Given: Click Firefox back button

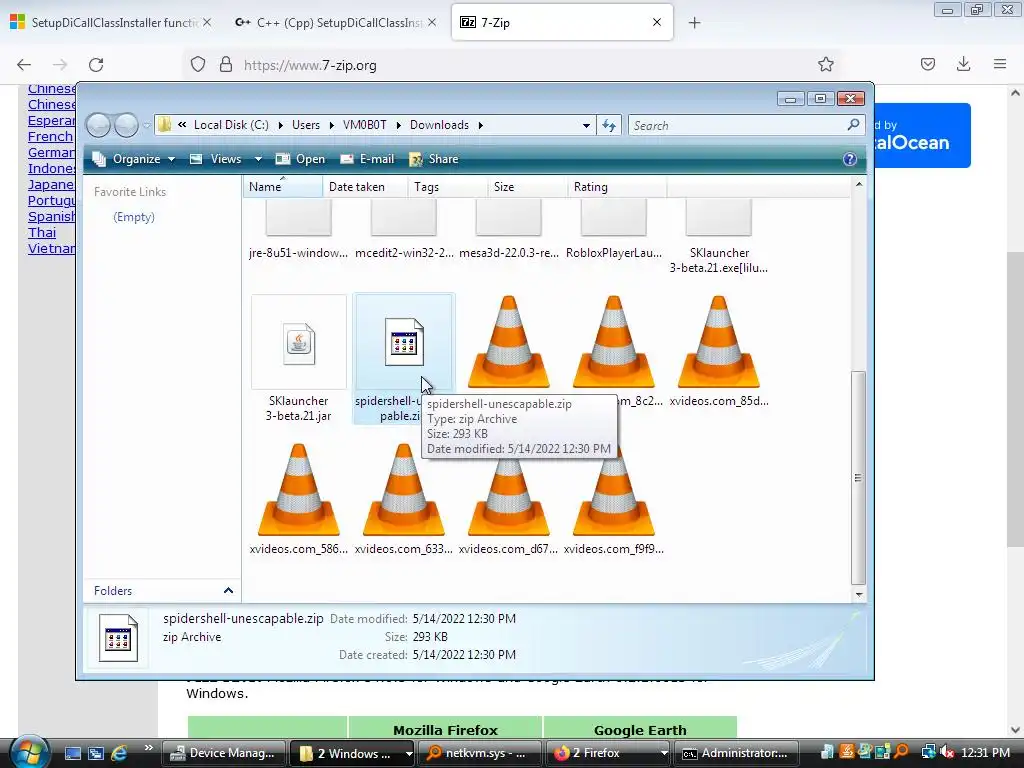Looking at the screenshot, I should pyautogui.click(x=24, y=65).
